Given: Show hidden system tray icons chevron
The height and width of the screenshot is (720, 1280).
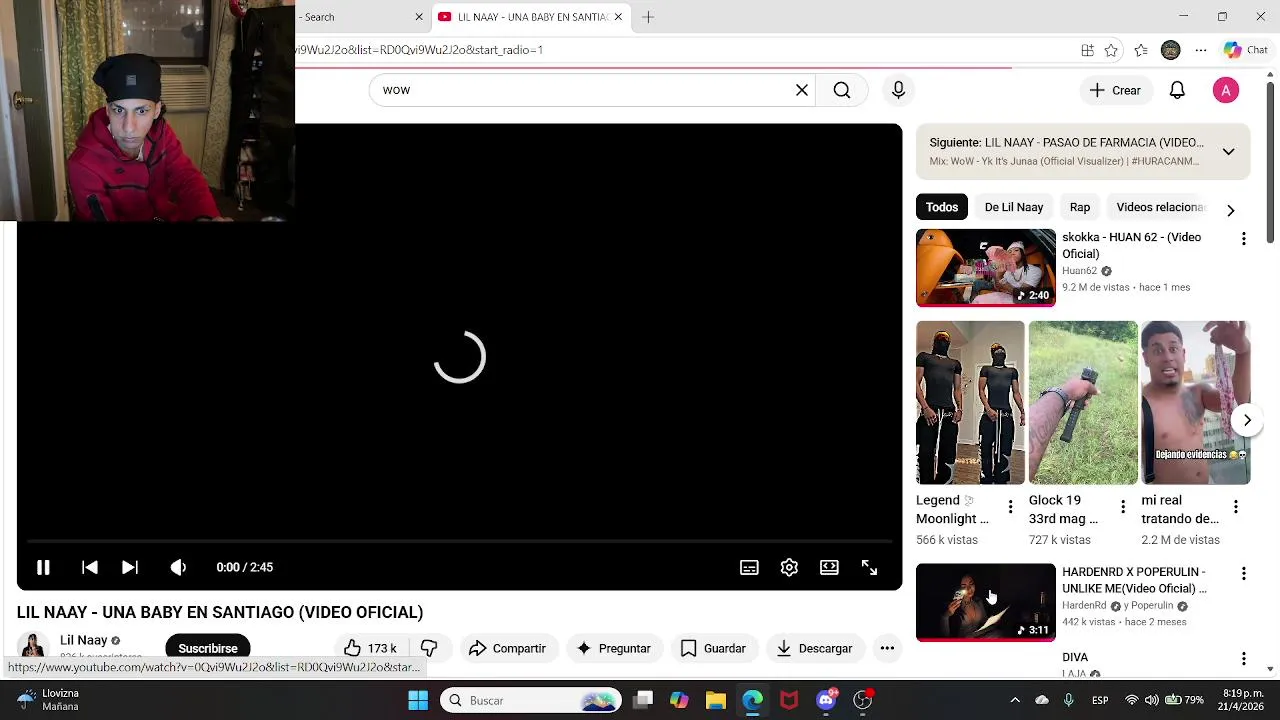Looking at the screenshot, I should click(1015, 700).
